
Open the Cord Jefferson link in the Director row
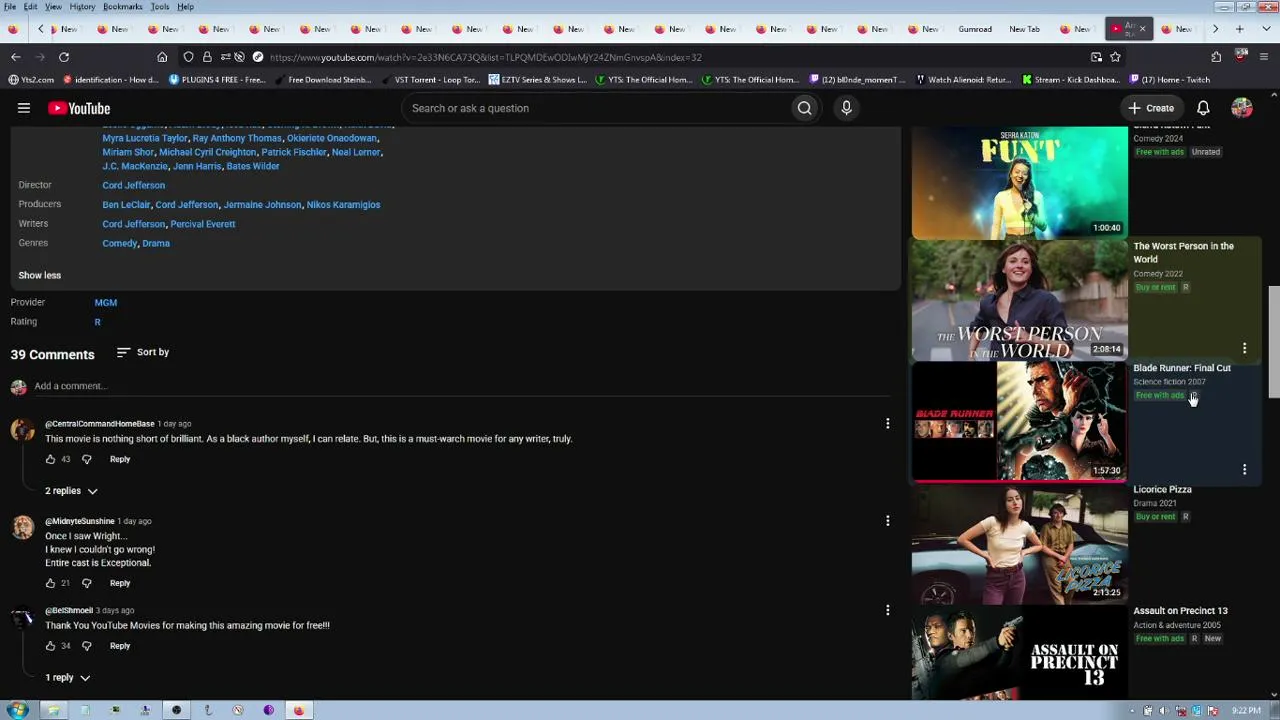click(133, 185)
